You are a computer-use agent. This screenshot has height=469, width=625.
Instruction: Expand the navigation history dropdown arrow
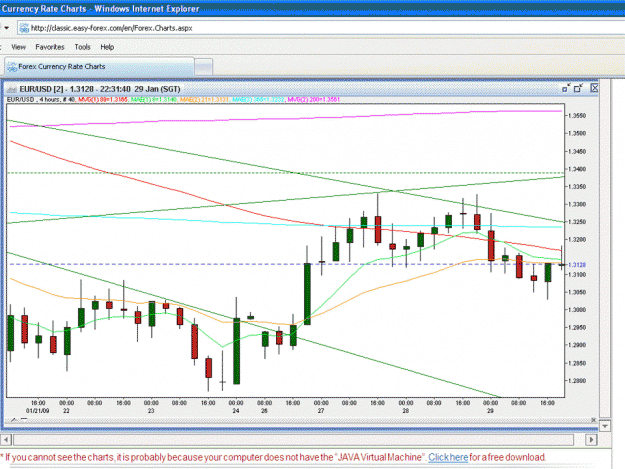point(6,28)
